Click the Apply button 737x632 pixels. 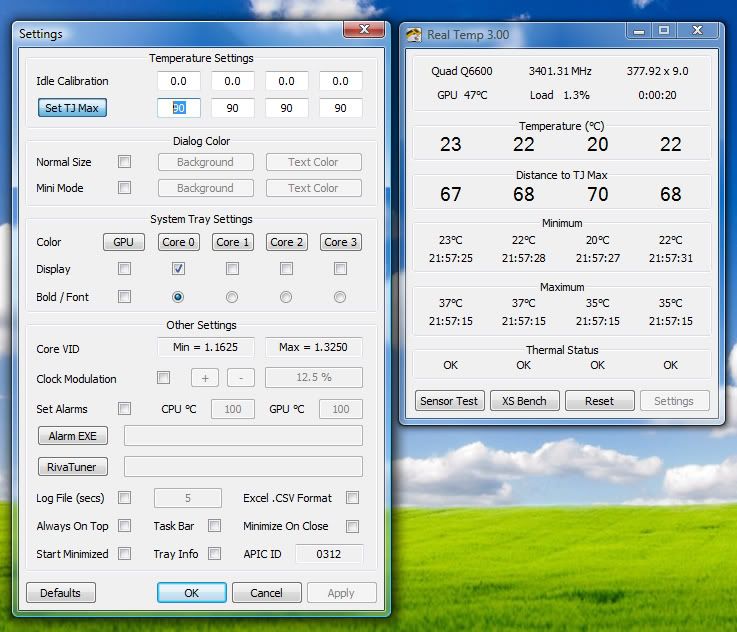click(342, 593)
